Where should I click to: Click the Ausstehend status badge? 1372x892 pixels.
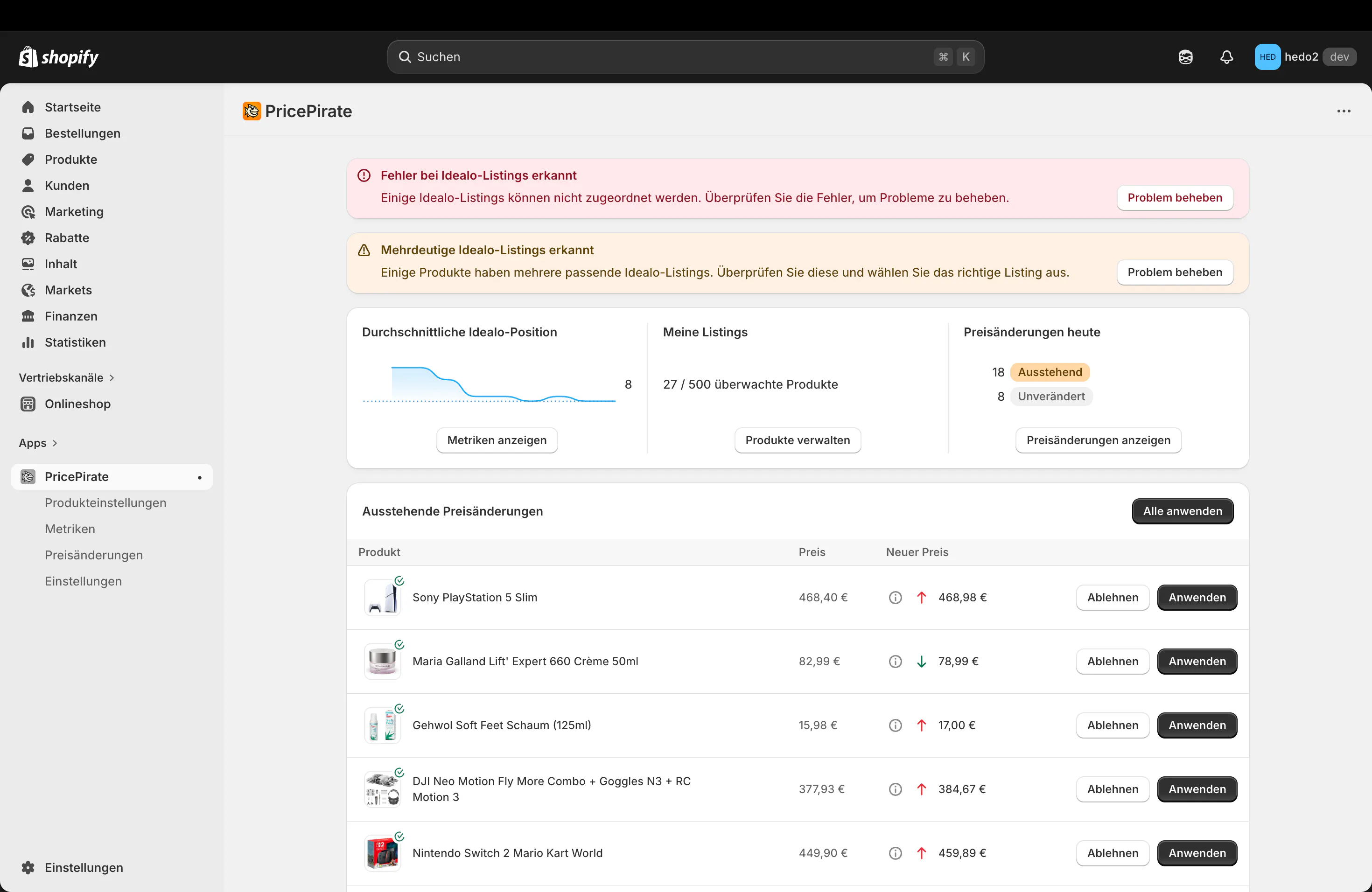tap(1050, 372)
